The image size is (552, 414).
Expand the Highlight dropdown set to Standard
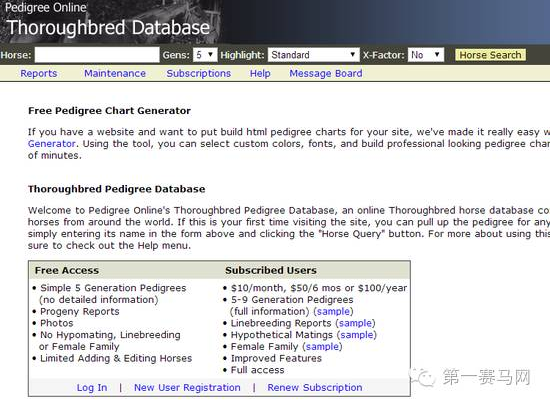[313, 55]
